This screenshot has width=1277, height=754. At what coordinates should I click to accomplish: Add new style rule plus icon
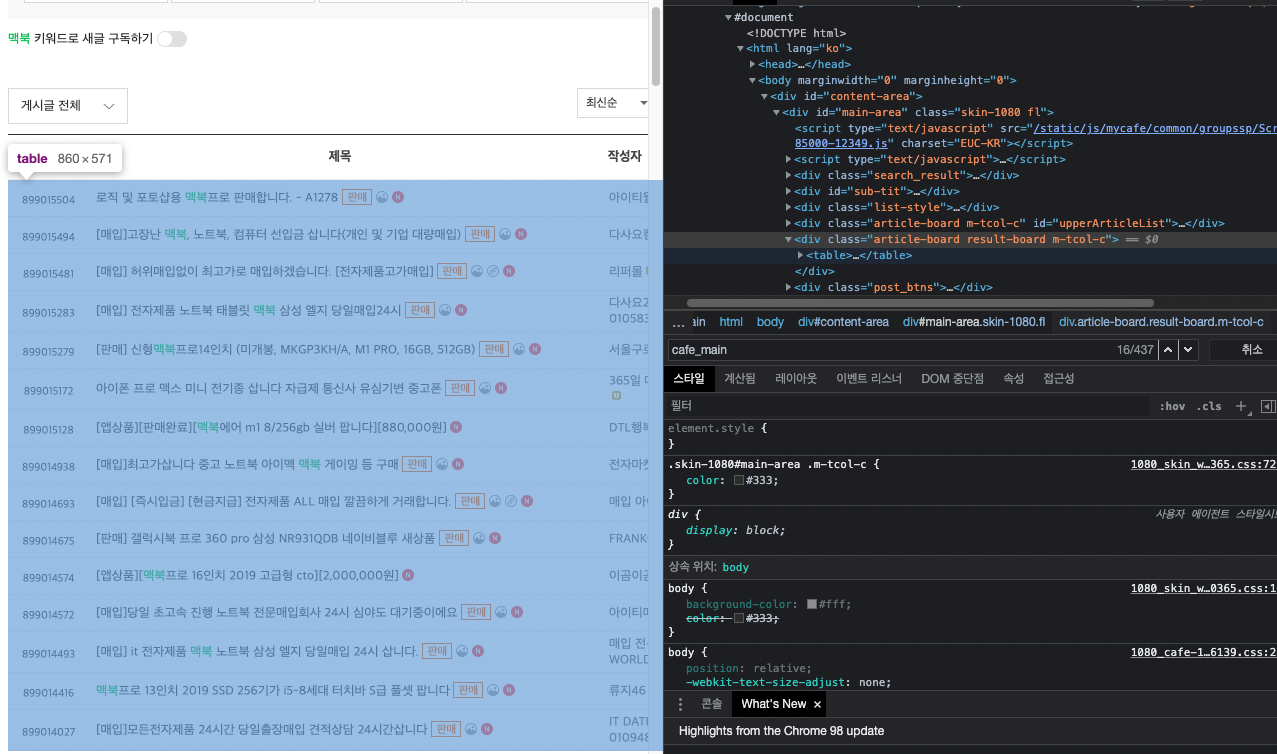(x=1241, y=406)
